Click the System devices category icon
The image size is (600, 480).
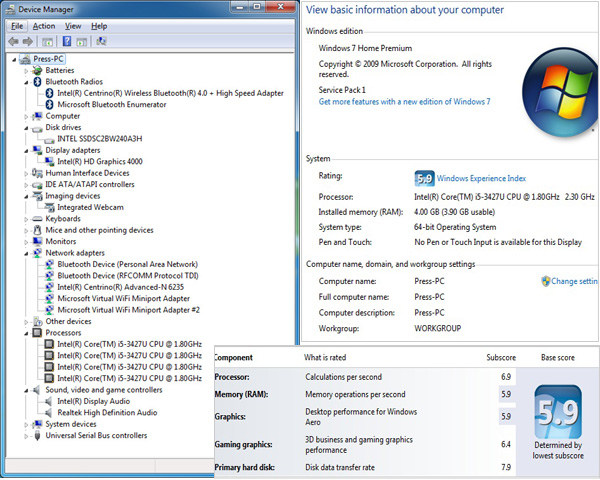[37, 424]
